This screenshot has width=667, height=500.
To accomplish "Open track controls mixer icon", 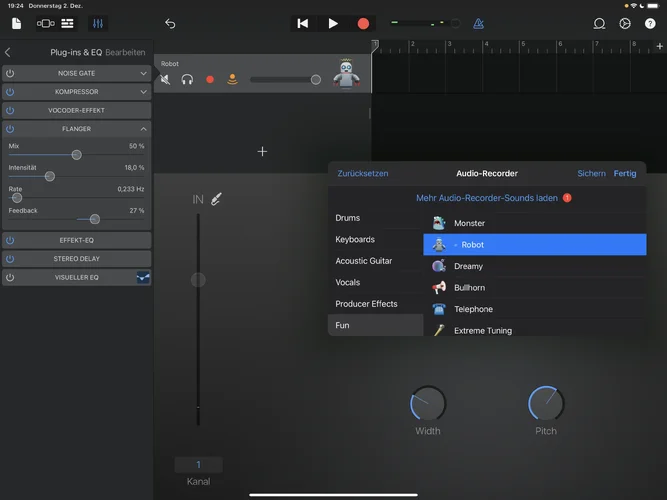I will pyautogui.click(x=98, y=23).
